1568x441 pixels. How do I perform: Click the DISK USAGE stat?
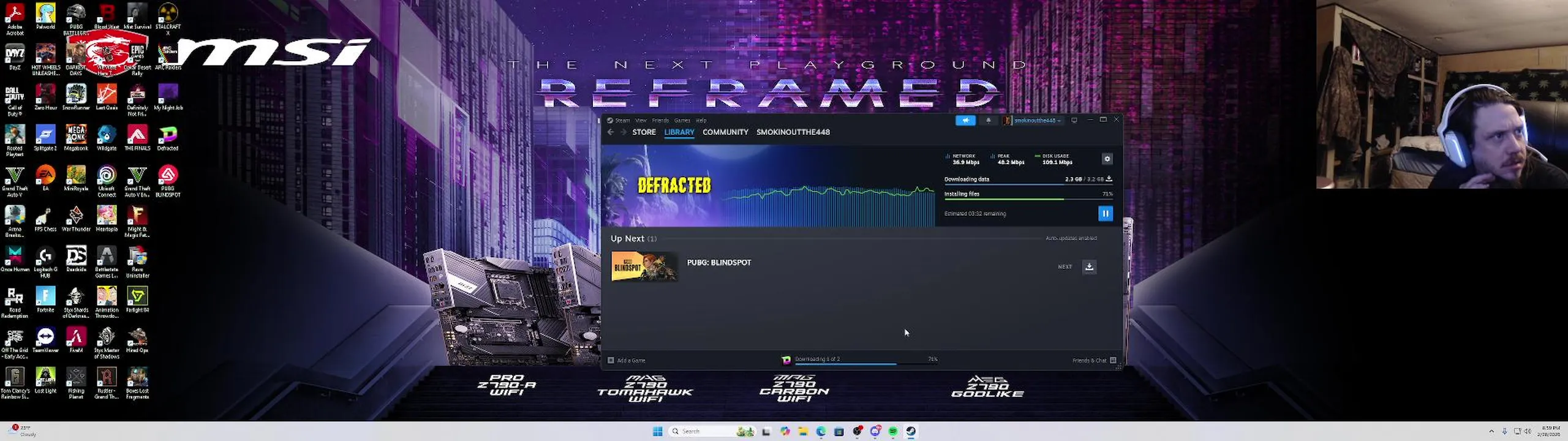[1053, 159]
